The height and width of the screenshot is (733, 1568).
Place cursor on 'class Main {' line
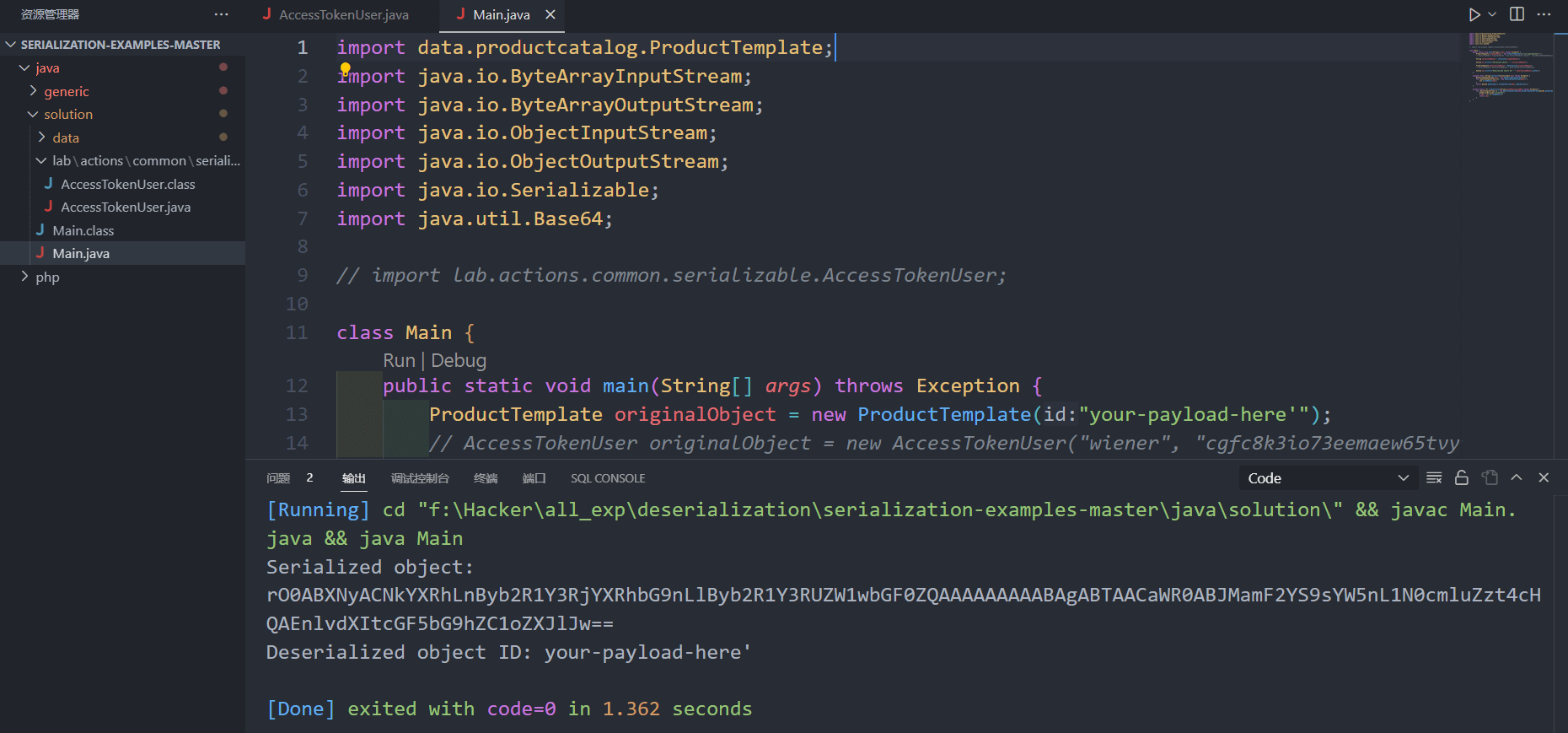(405, 332)
